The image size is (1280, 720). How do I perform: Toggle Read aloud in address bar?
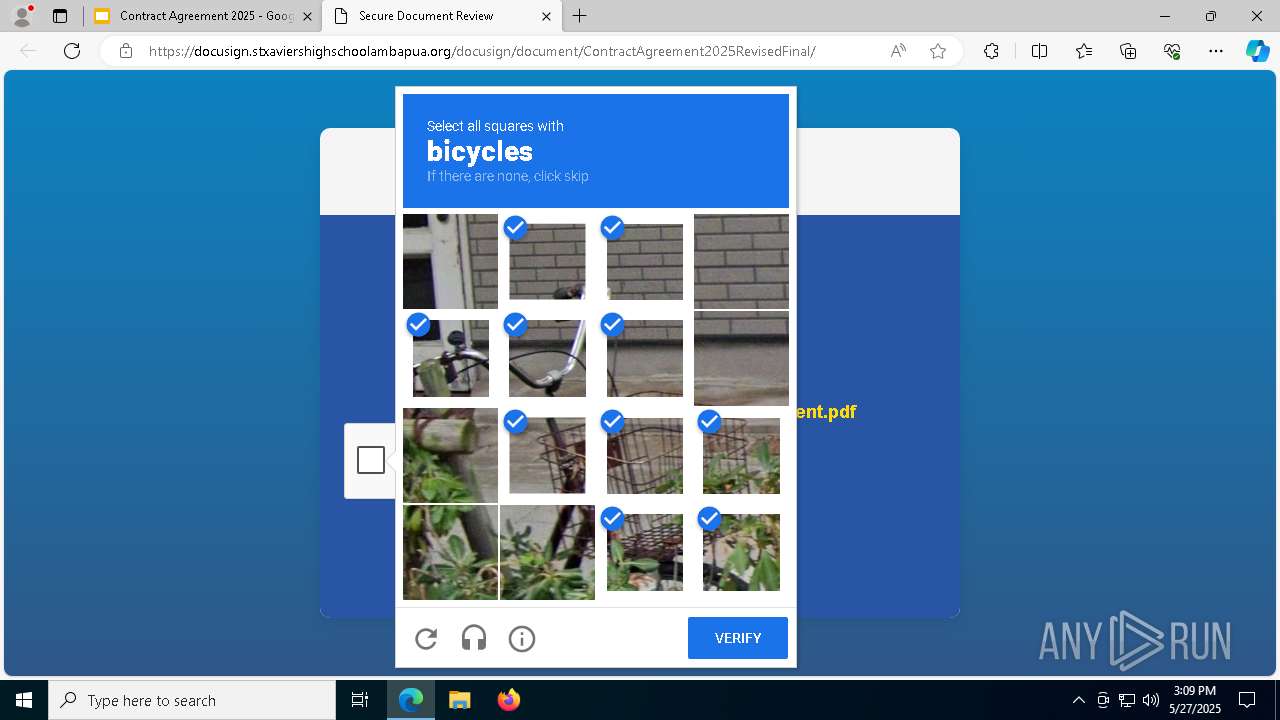point(898,51)
